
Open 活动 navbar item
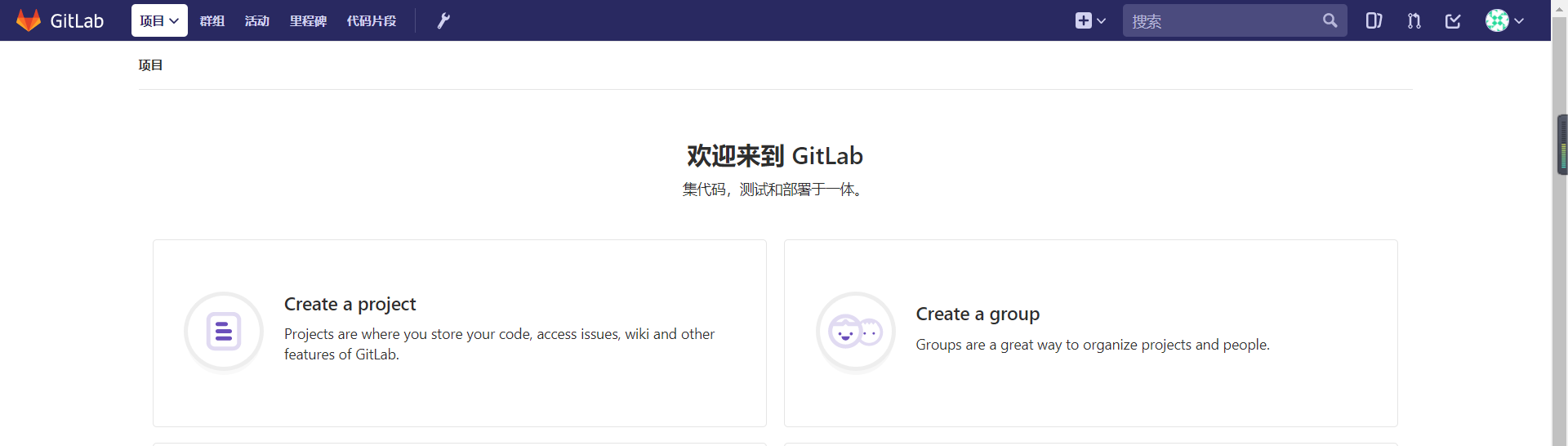(x=257, y=20)
